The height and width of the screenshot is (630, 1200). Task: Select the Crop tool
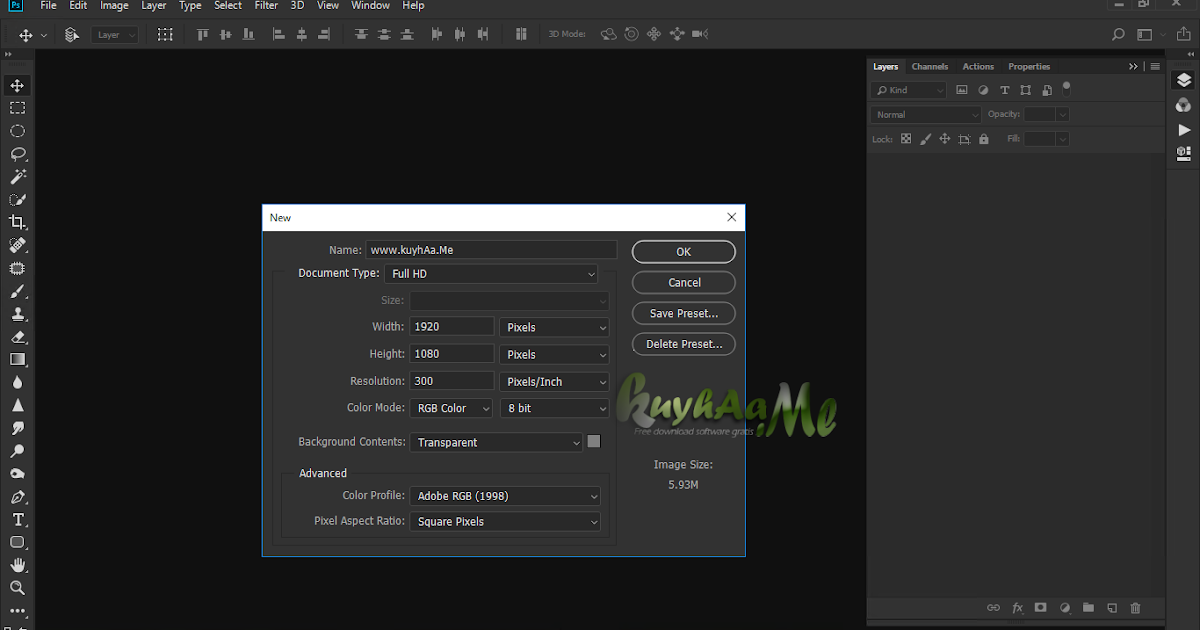coord(17,222)
